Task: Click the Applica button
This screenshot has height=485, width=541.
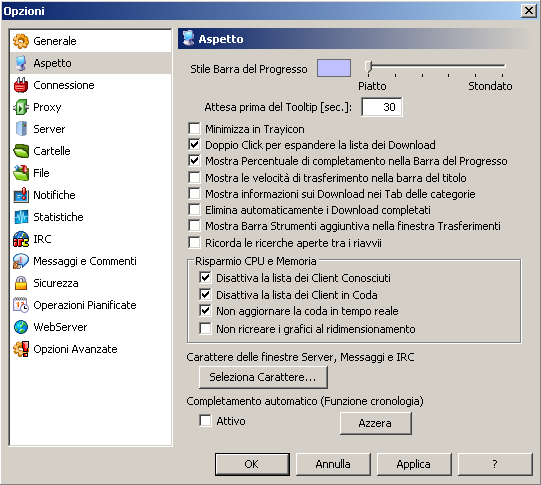Action: 414,464
